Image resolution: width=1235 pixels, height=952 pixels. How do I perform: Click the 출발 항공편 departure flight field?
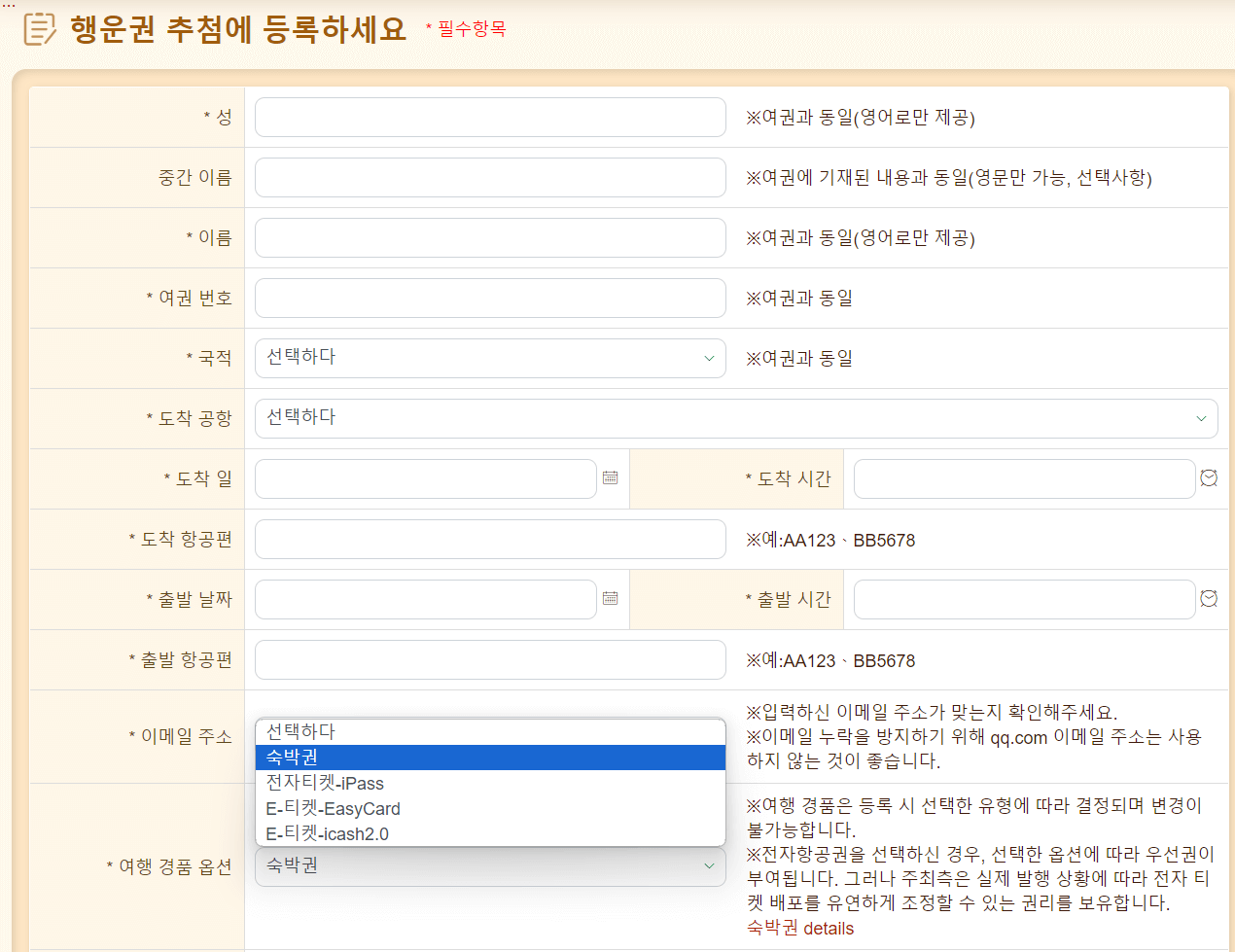click(490, 659)
